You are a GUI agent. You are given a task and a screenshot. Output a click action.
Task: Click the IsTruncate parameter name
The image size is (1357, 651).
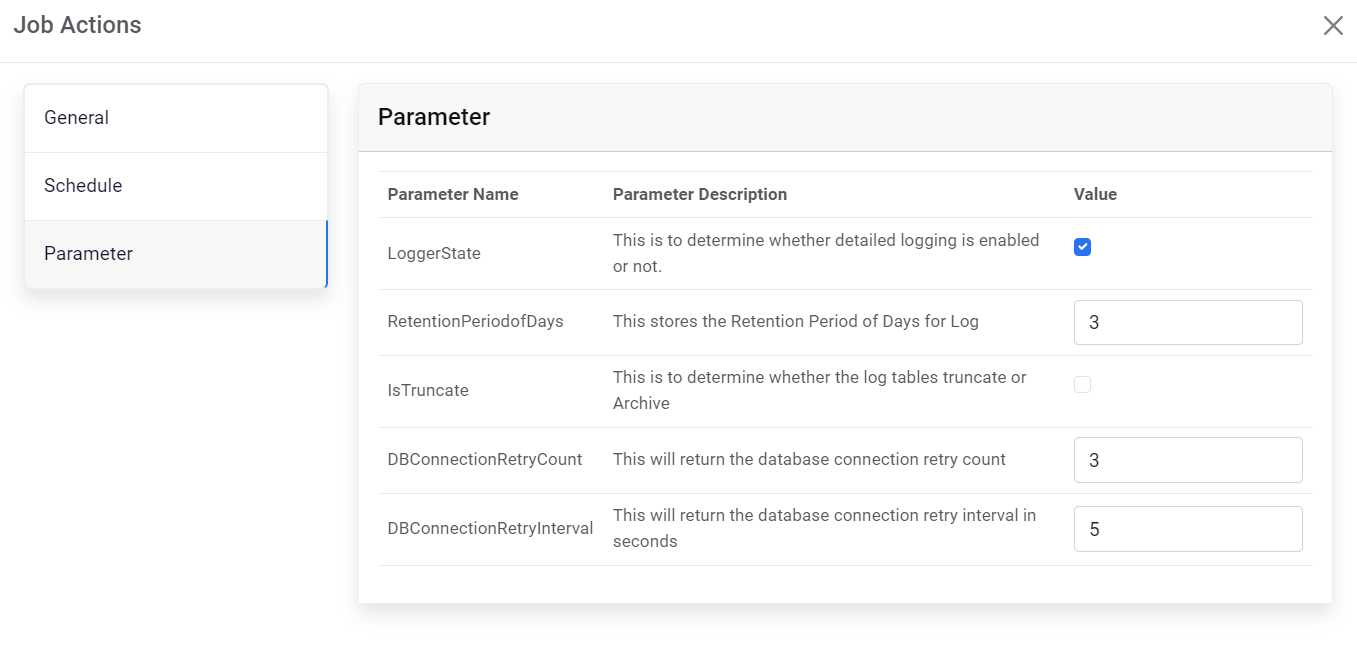(428, 391)
